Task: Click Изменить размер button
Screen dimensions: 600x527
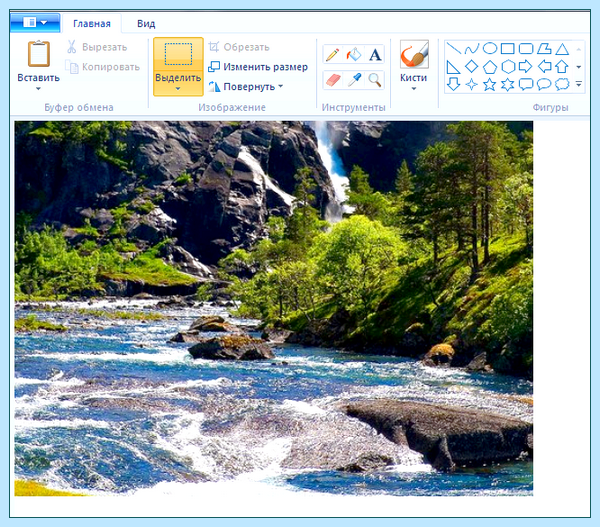Action: [258, 67]
